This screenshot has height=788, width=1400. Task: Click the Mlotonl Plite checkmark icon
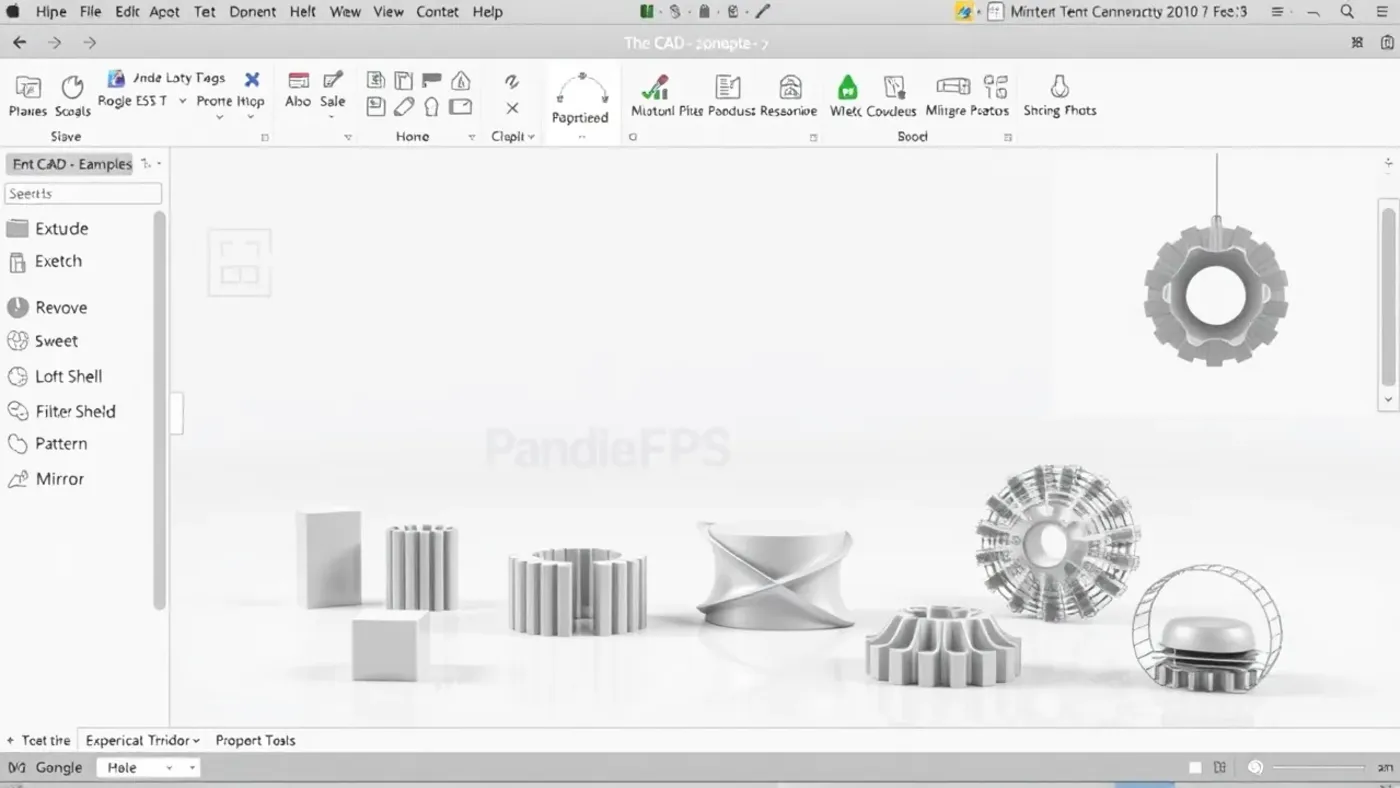click(655, 87)
